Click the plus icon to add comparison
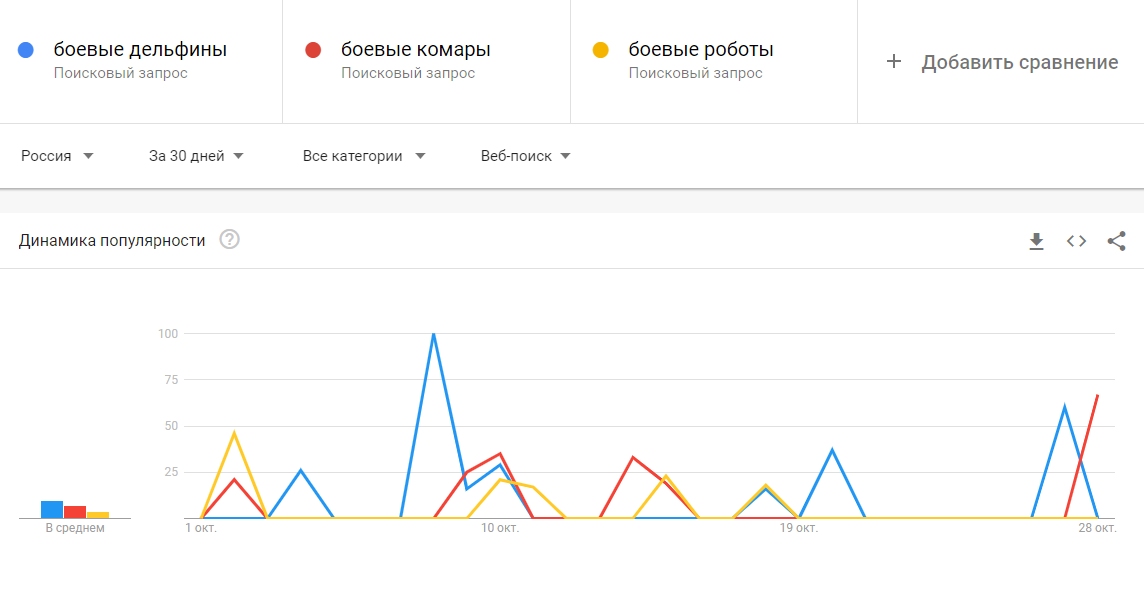1144x604 pixels. point(894,62)
